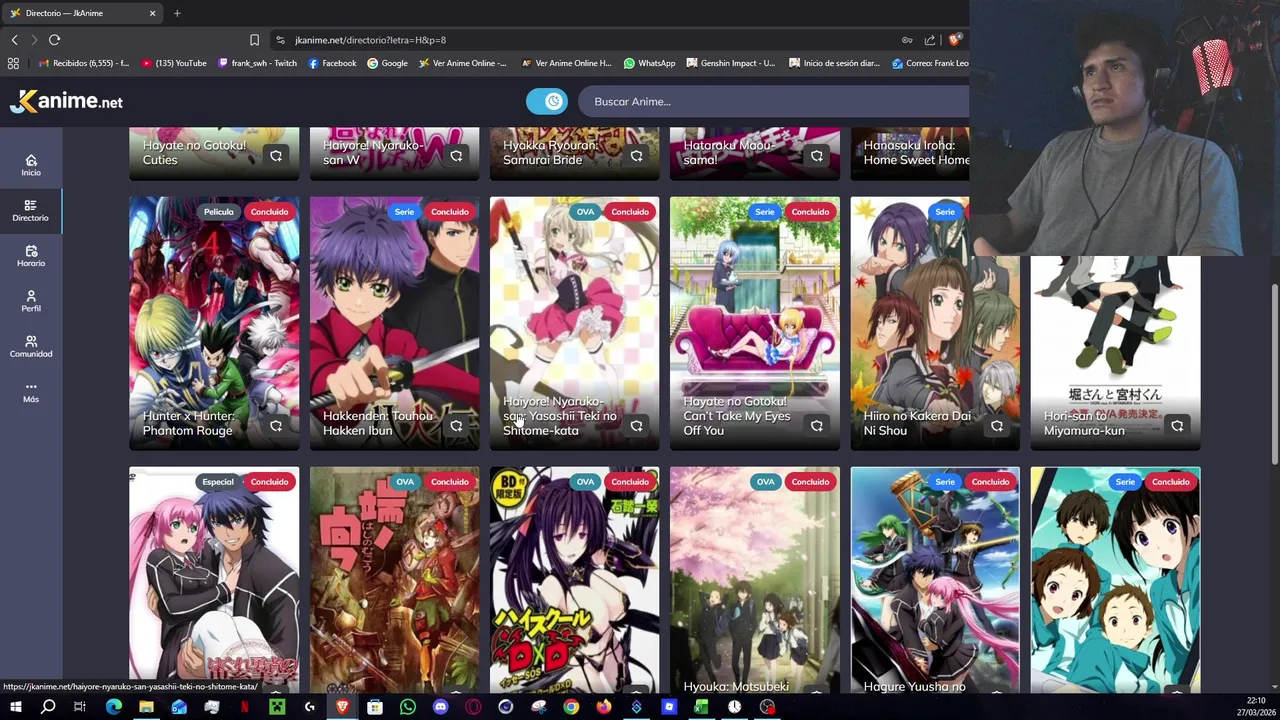Bookmark this page with the bookmark icon
The width and height of the screenshot is (1280, 720).
pos(254,40)
